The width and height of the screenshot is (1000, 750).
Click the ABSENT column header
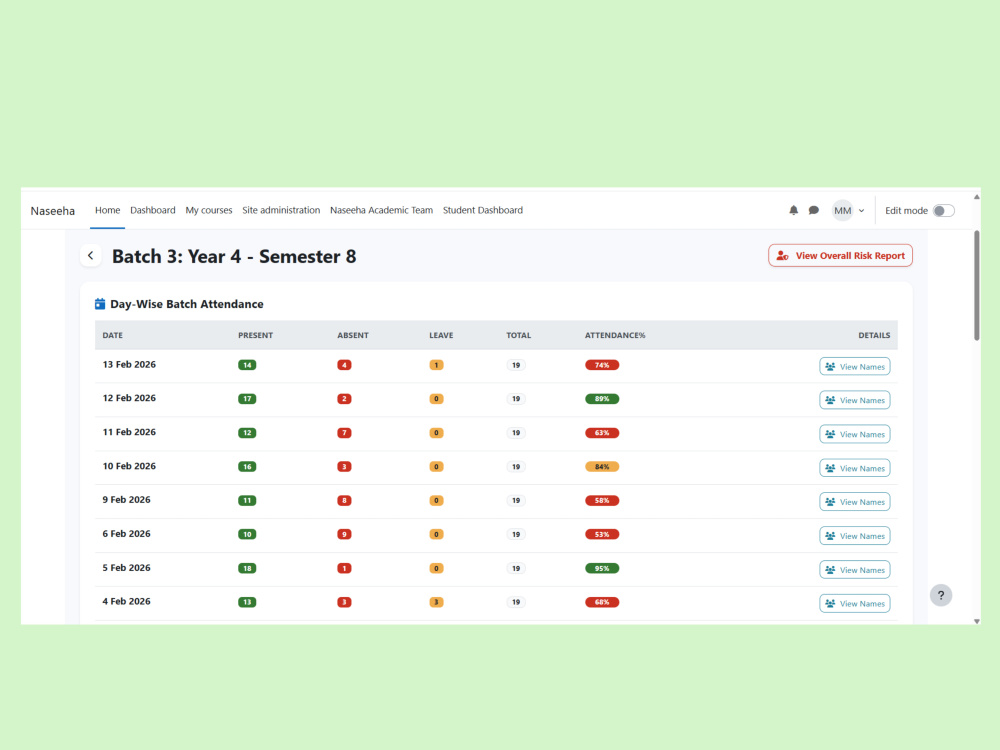point(353,335)
